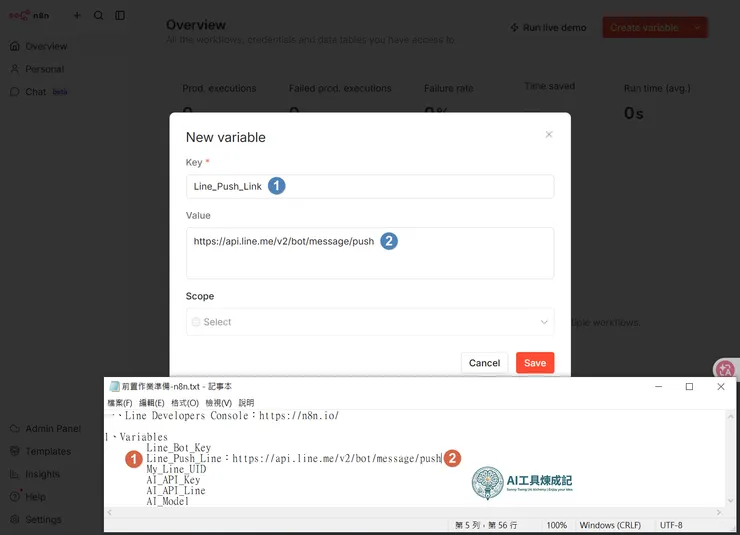Click the Line_Push_Line URL text in Notepad
This screenshot has width=740, height=535.
(337, 458)
